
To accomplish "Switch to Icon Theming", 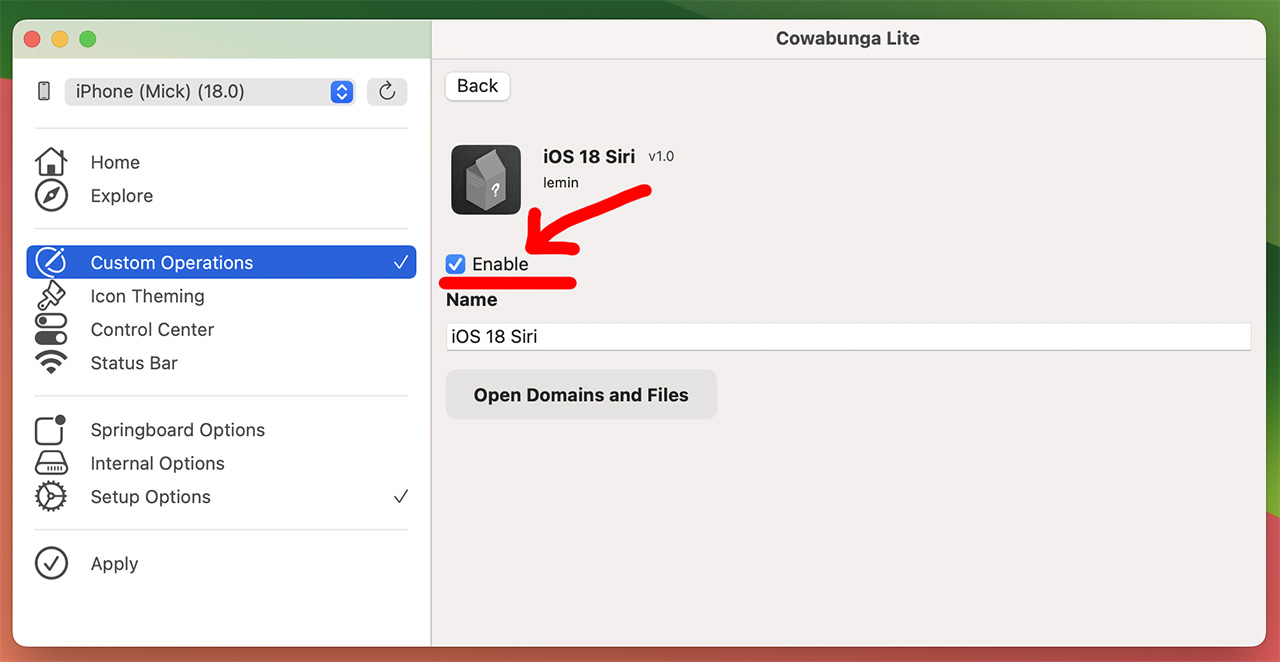I will point(147,296).
